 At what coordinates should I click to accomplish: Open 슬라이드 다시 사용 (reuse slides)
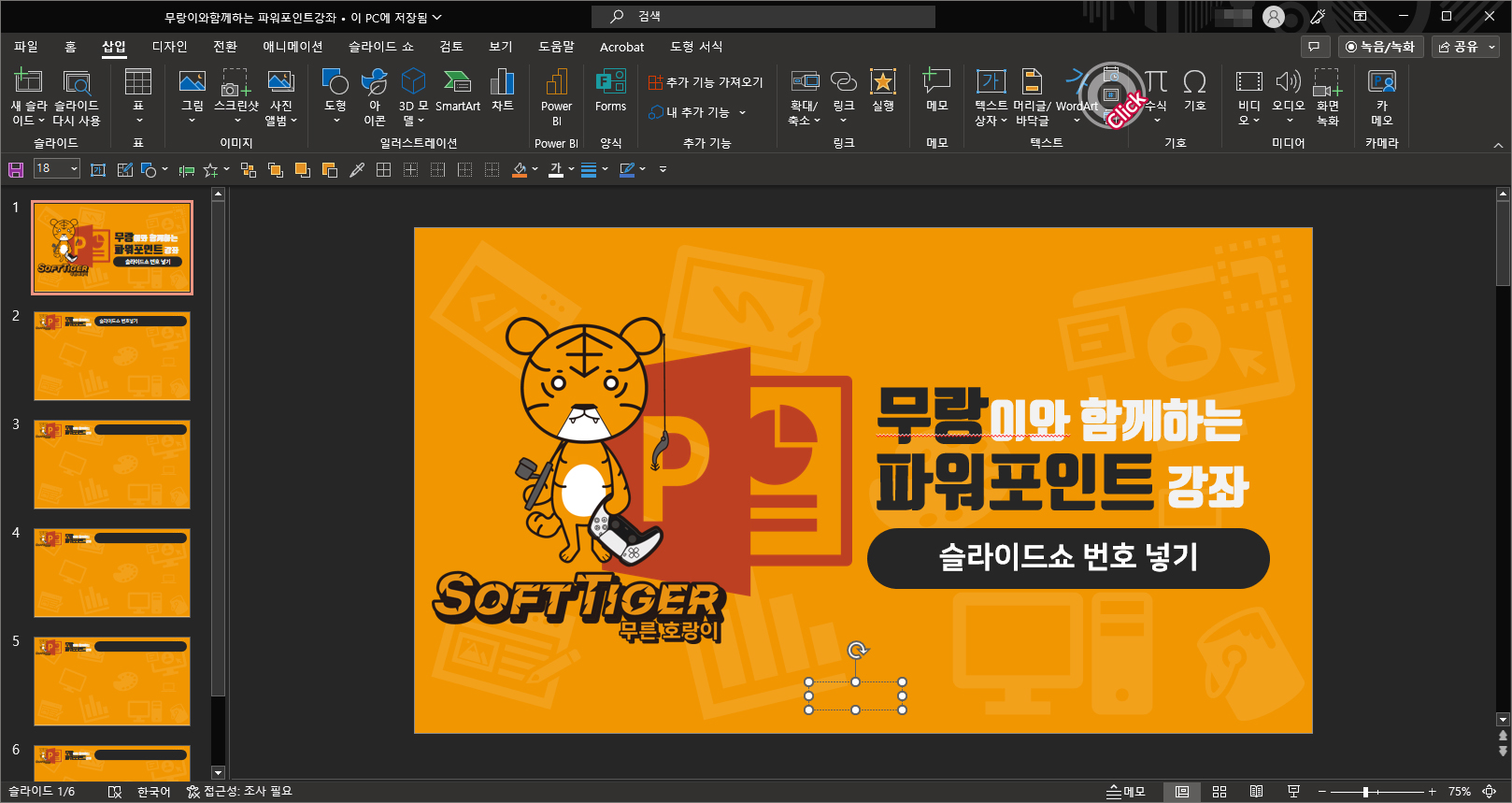click(x=76, y=96)
